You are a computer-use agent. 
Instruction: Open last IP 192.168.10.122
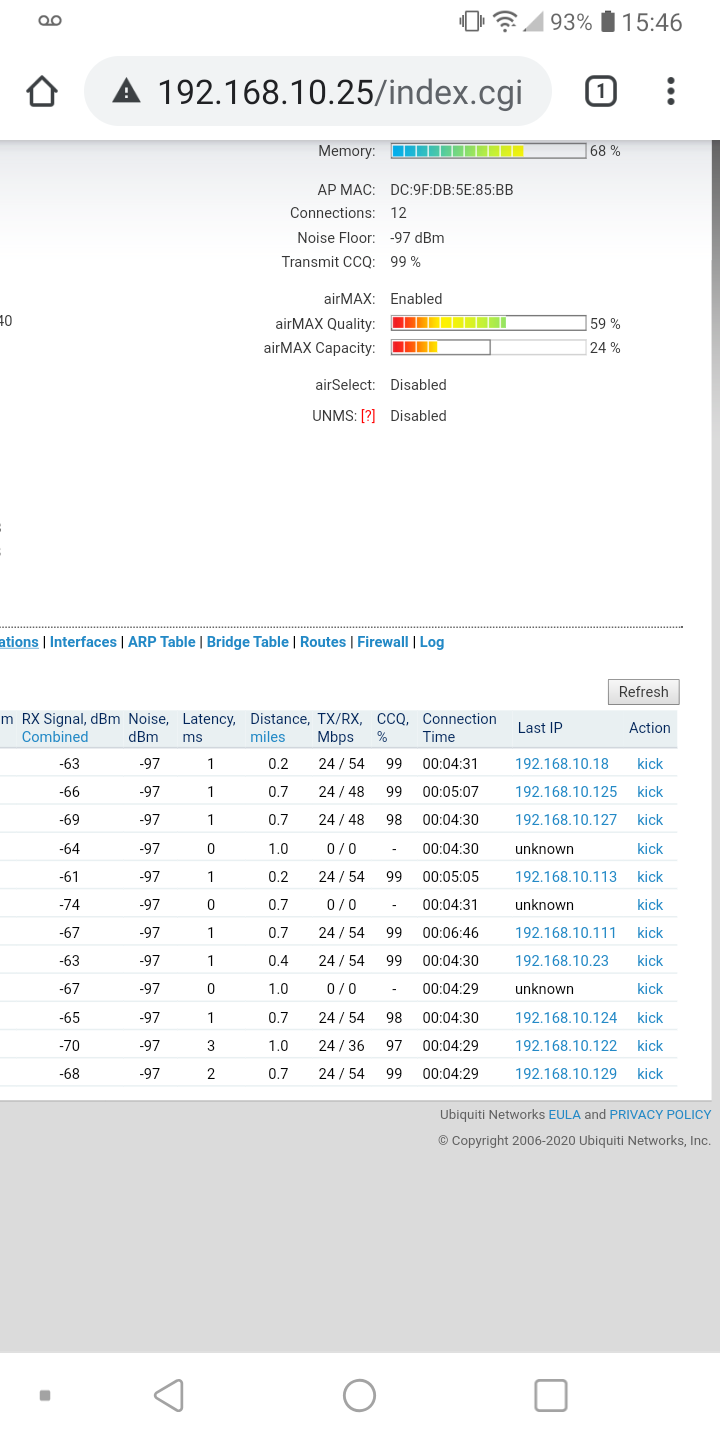click(566, 1046)
